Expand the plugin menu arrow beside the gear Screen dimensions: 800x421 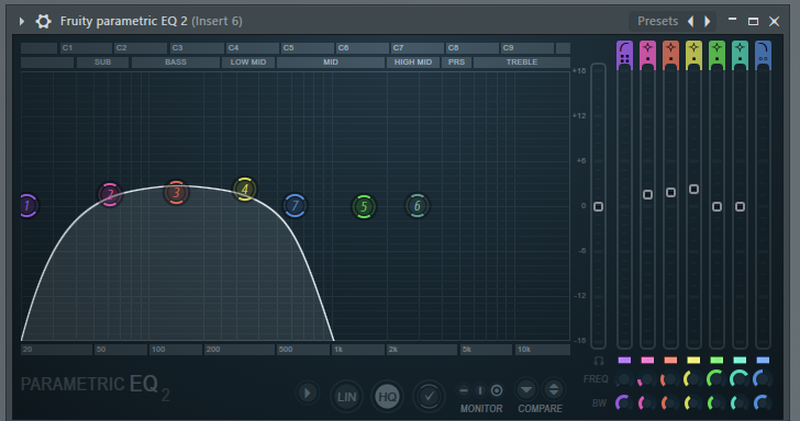point(21,21)
